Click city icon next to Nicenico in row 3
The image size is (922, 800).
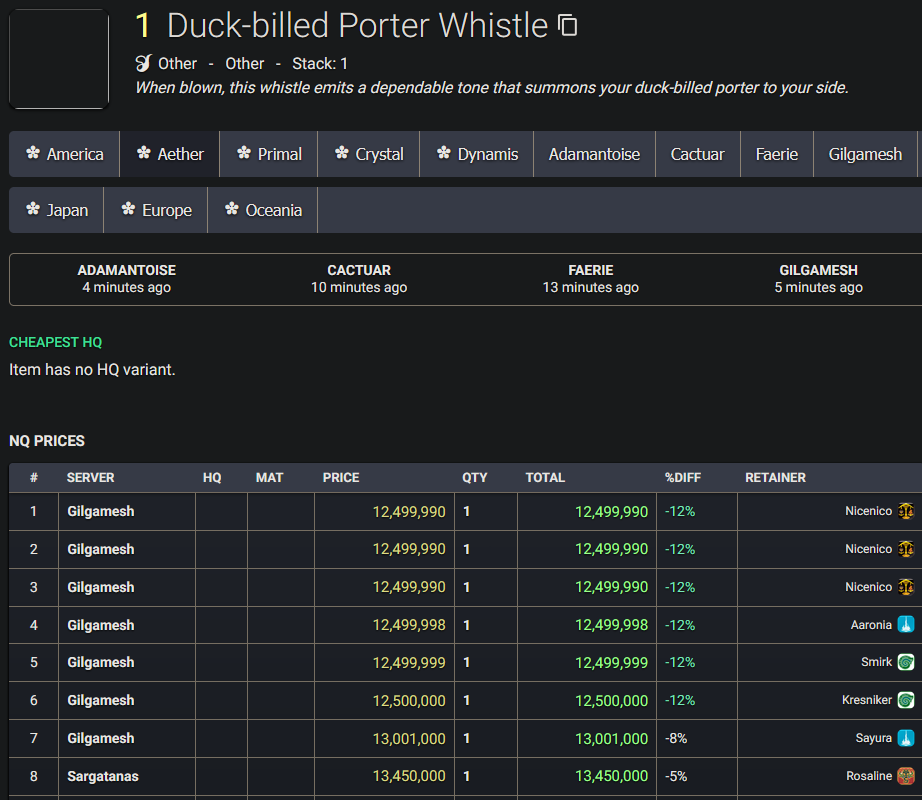(x=906, y=587)
